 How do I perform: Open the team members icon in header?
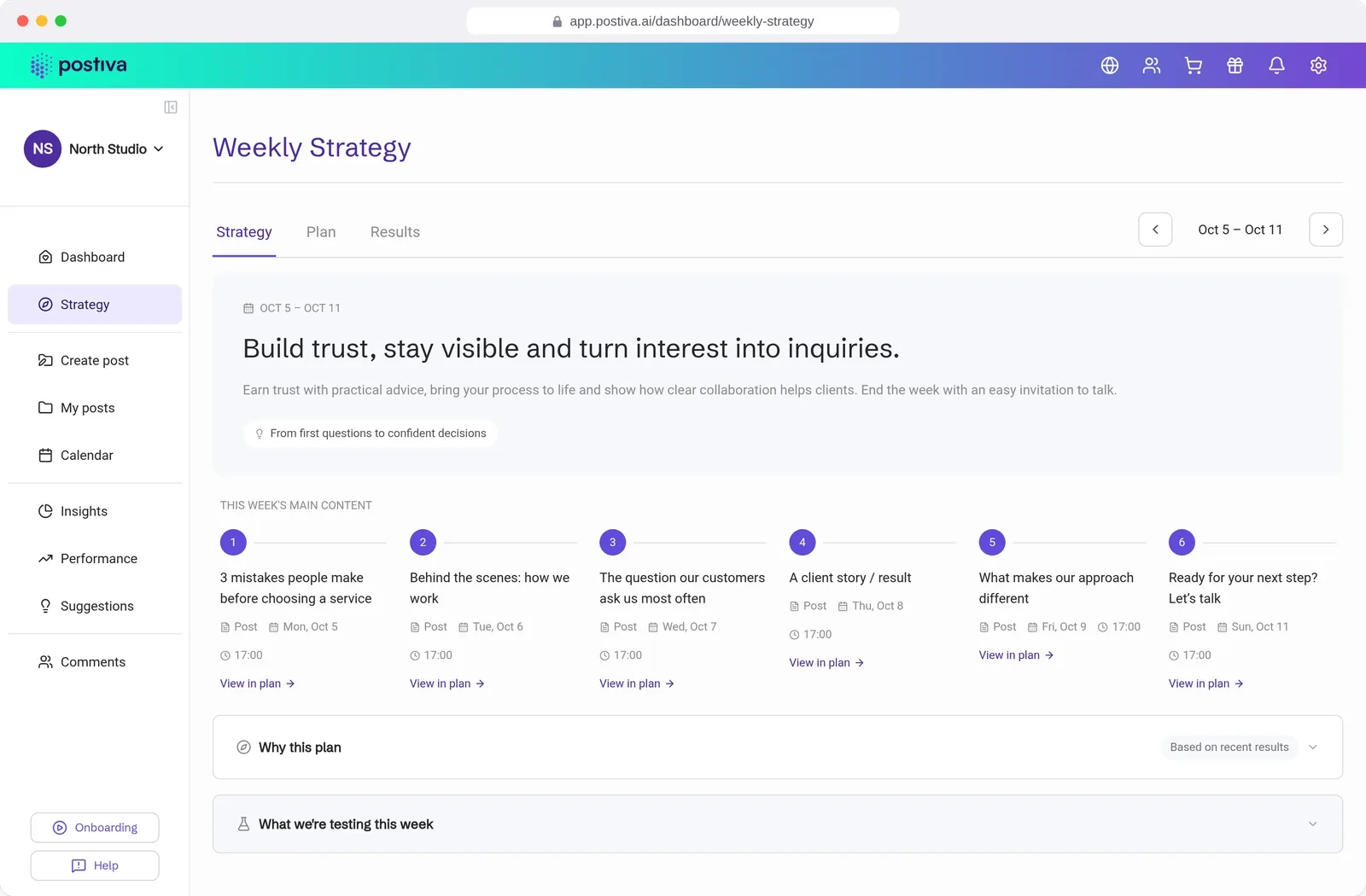(1152, 66)
